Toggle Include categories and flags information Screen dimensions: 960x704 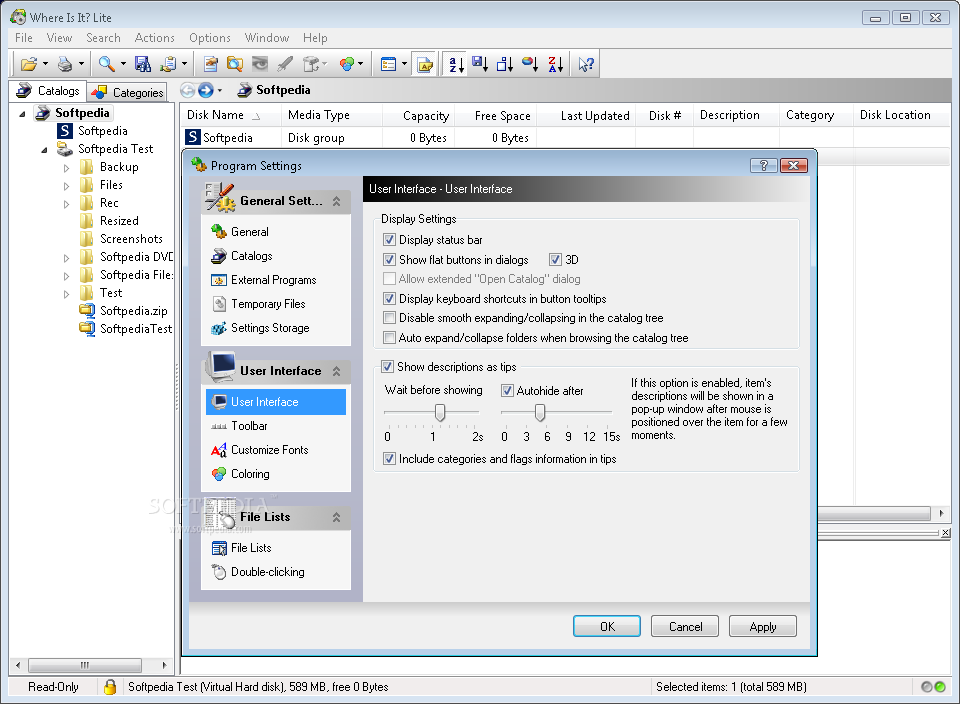tap(389, 459)
